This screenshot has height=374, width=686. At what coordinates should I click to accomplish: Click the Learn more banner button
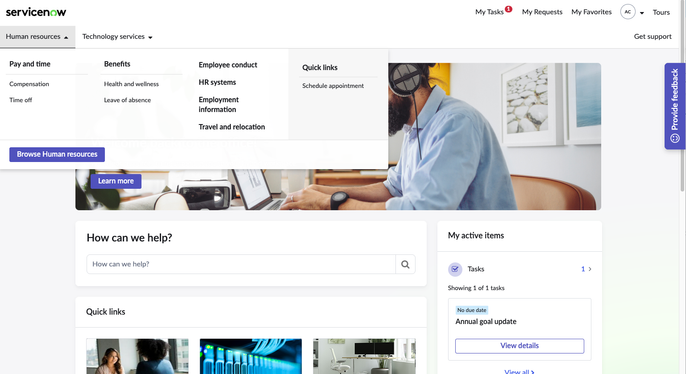[x=116, y=181]
